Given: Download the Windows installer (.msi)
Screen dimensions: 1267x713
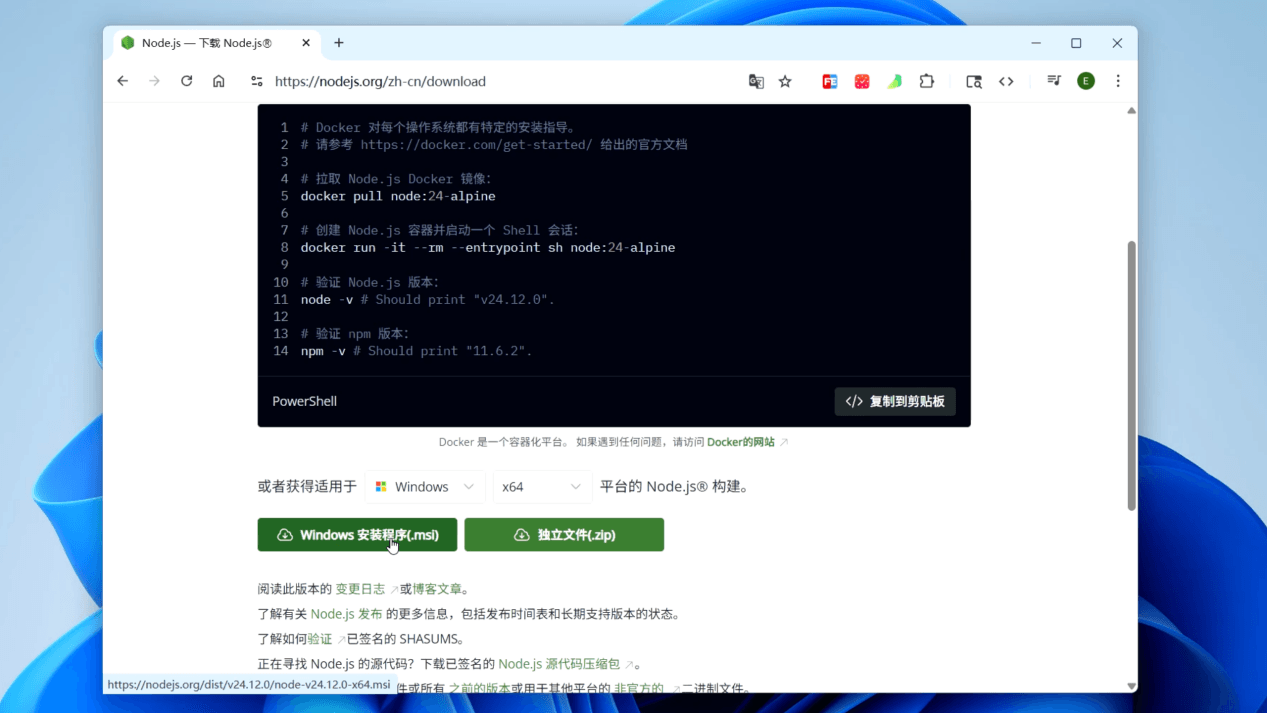Looking at the screenshot, I should (357, 535).
